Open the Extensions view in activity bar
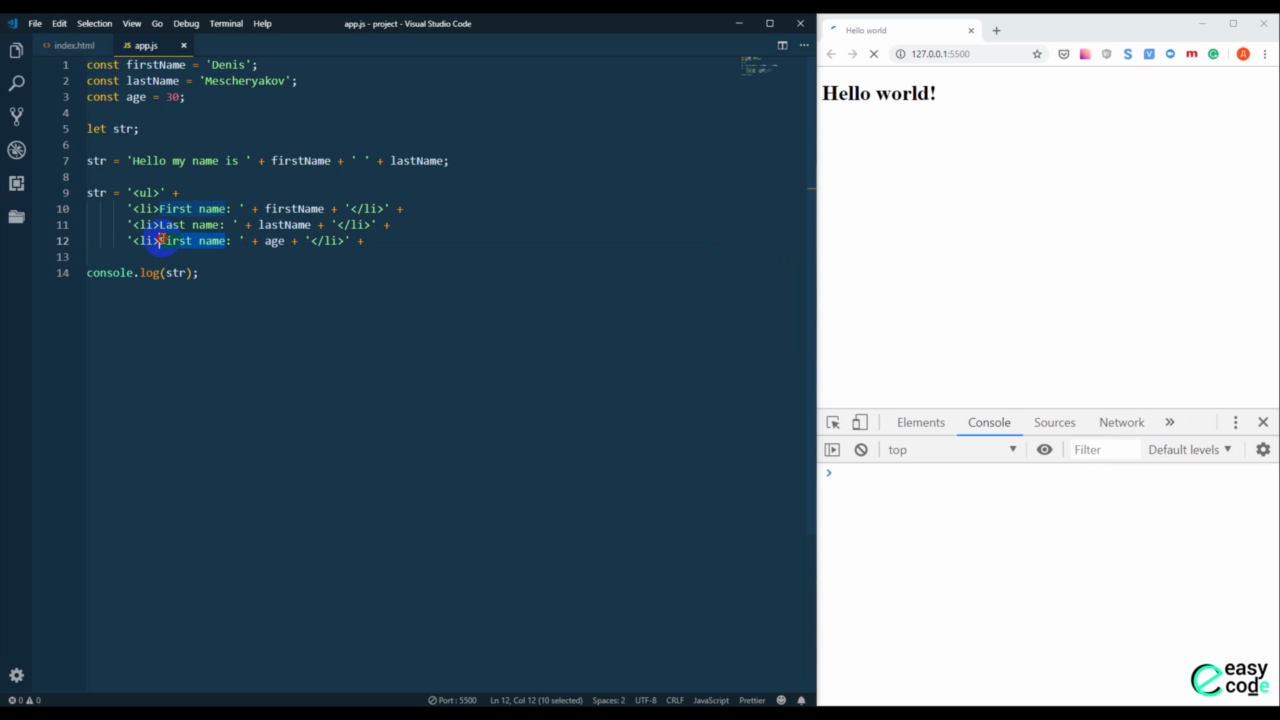Screen dimensions: 1280x720 point(16,183)
